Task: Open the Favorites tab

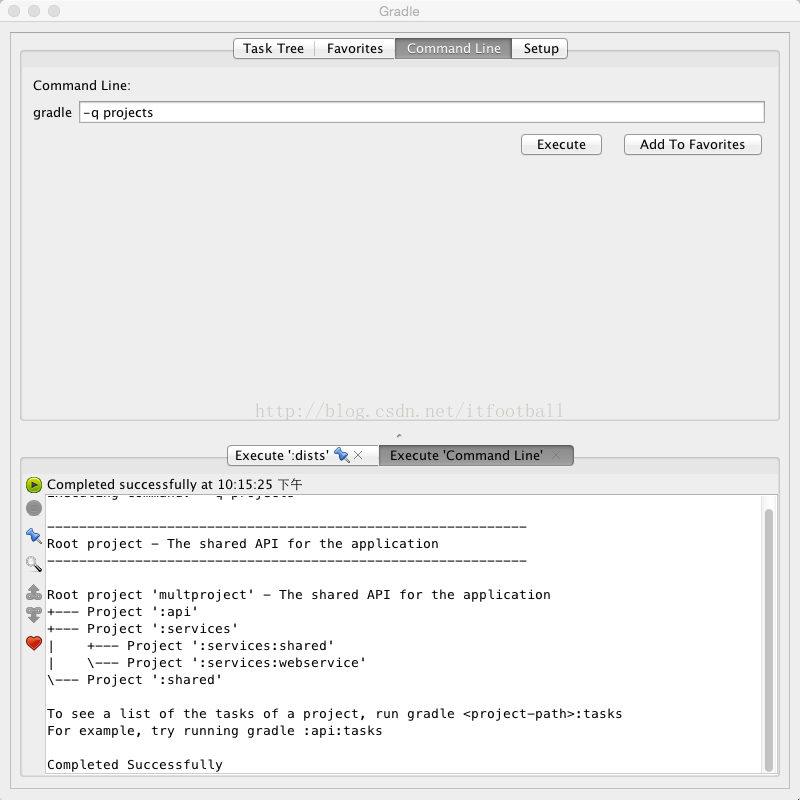Action: tap(355, 48)
